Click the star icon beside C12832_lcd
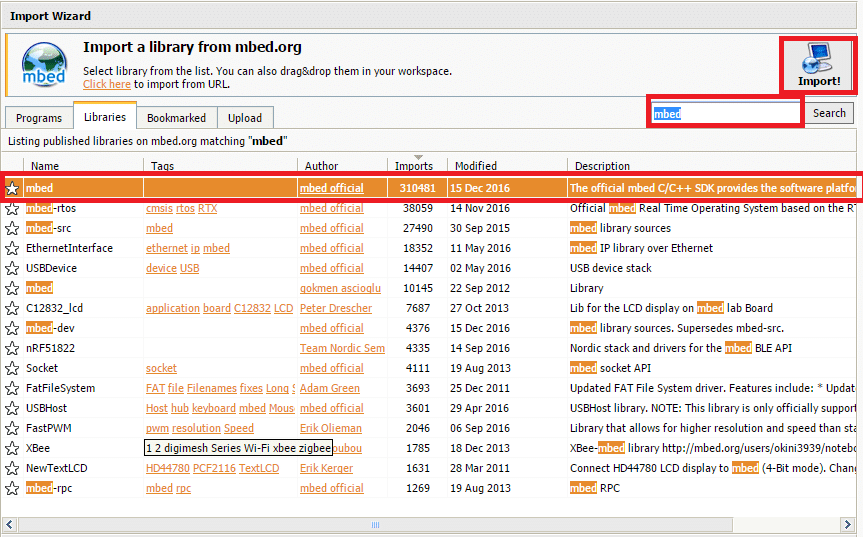863x537 pixels. pyautogui.click(x=12, y=308)
